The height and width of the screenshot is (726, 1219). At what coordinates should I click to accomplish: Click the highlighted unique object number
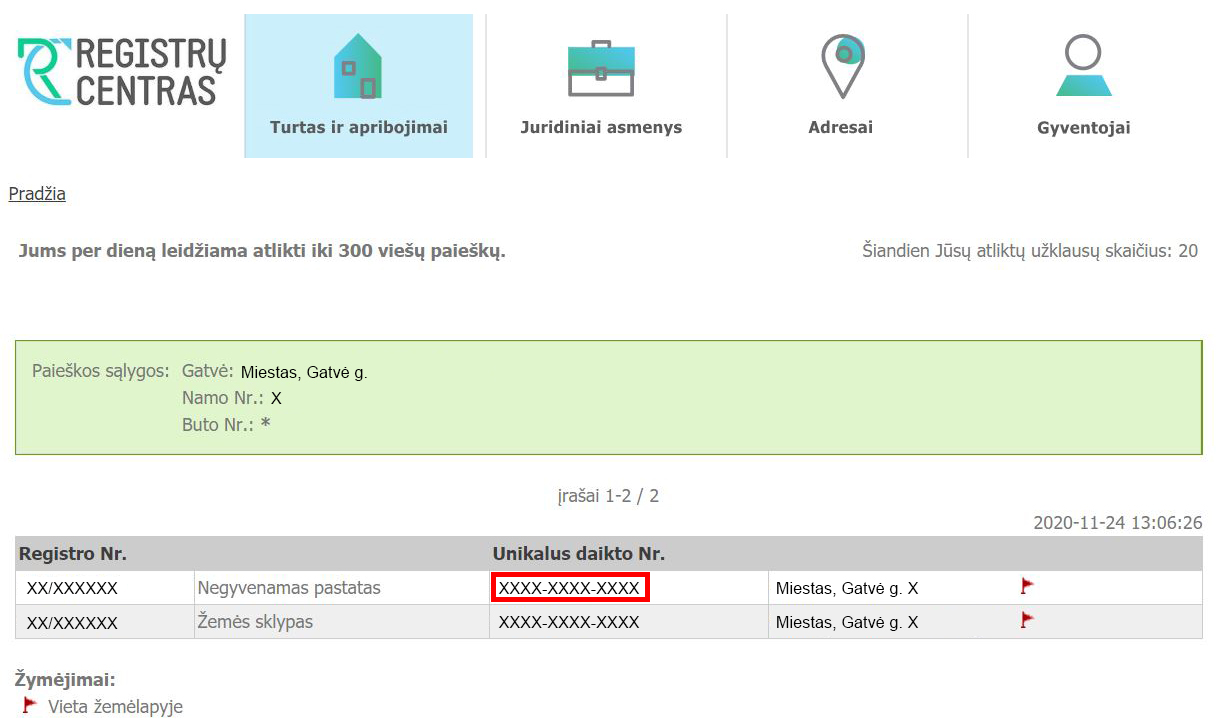tap(568, 587)
